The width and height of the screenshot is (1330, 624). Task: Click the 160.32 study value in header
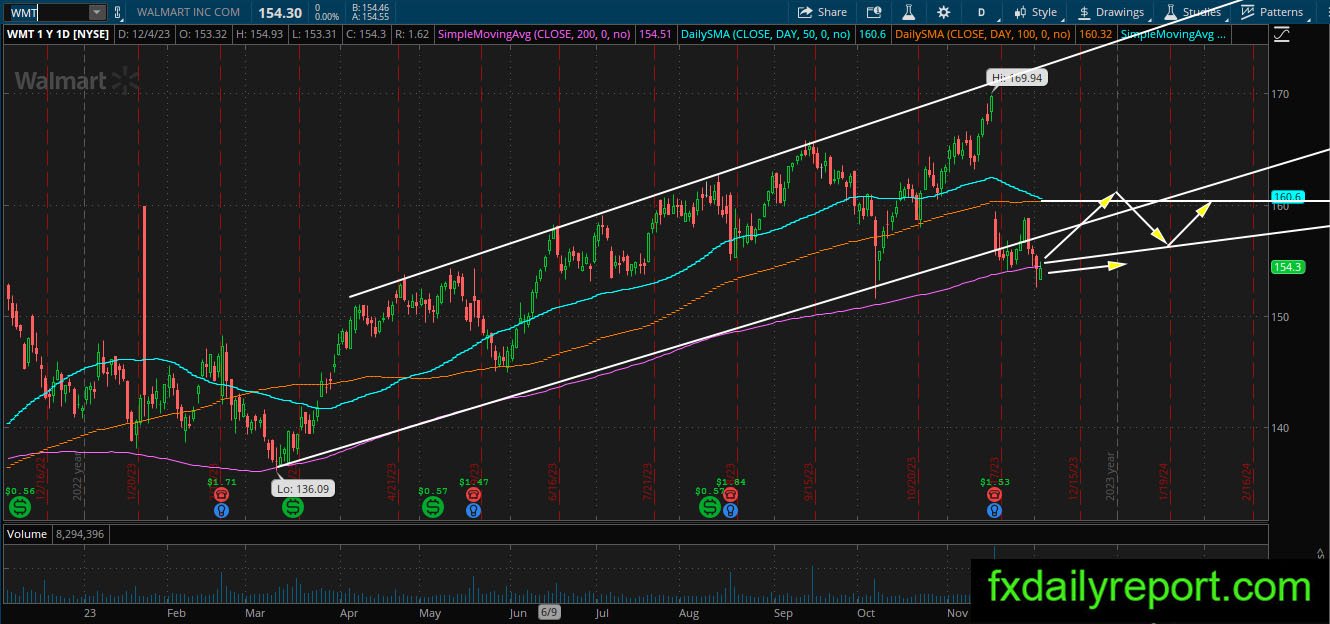pyautogui.click(x=1097, y=34)
